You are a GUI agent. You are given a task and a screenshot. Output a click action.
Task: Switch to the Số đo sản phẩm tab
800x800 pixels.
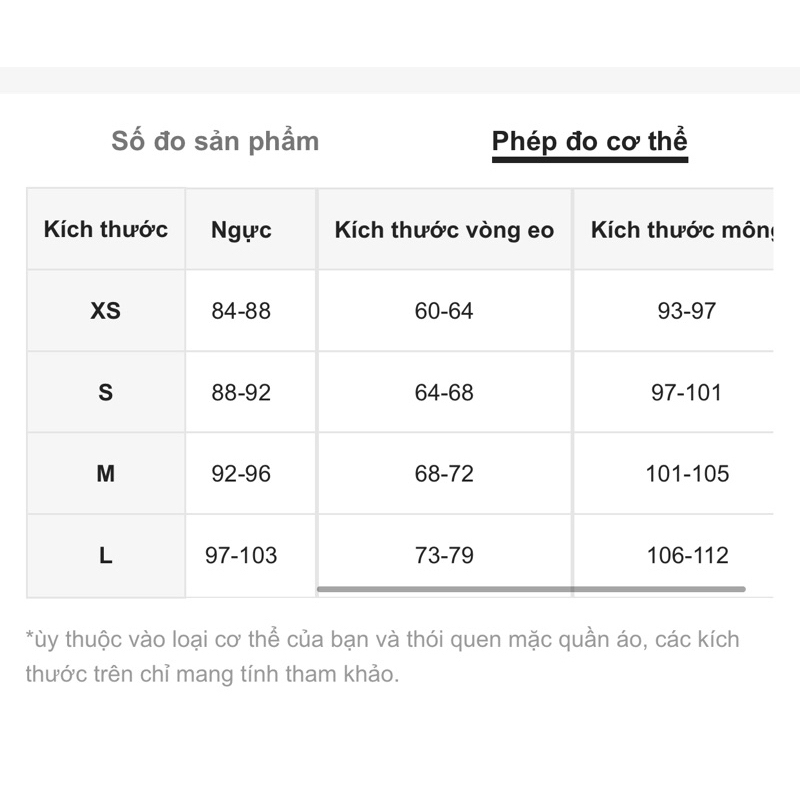215,141
